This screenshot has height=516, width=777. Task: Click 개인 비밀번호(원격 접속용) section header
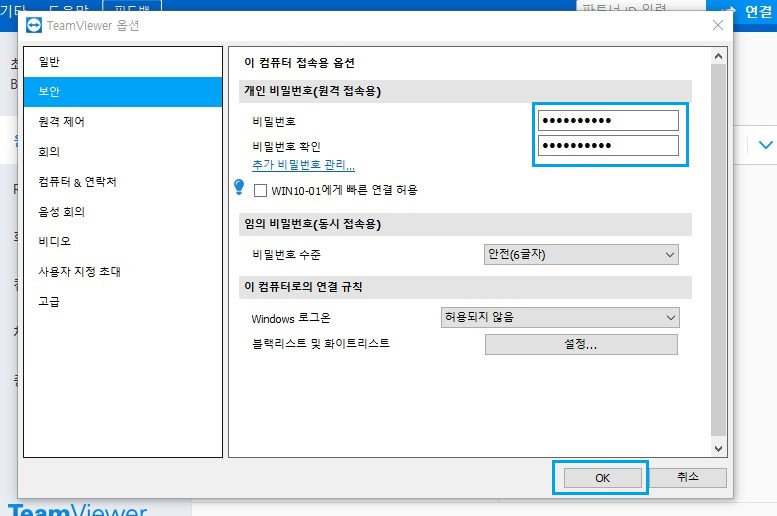click(x=465, y=91)
